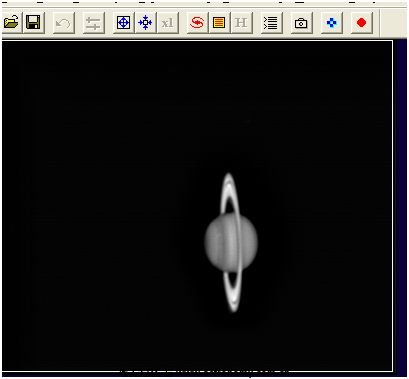Select the blue crosshair target tool
Image resolution: width=409 pixels, height=379 pixels.
[x=123, y=23]
